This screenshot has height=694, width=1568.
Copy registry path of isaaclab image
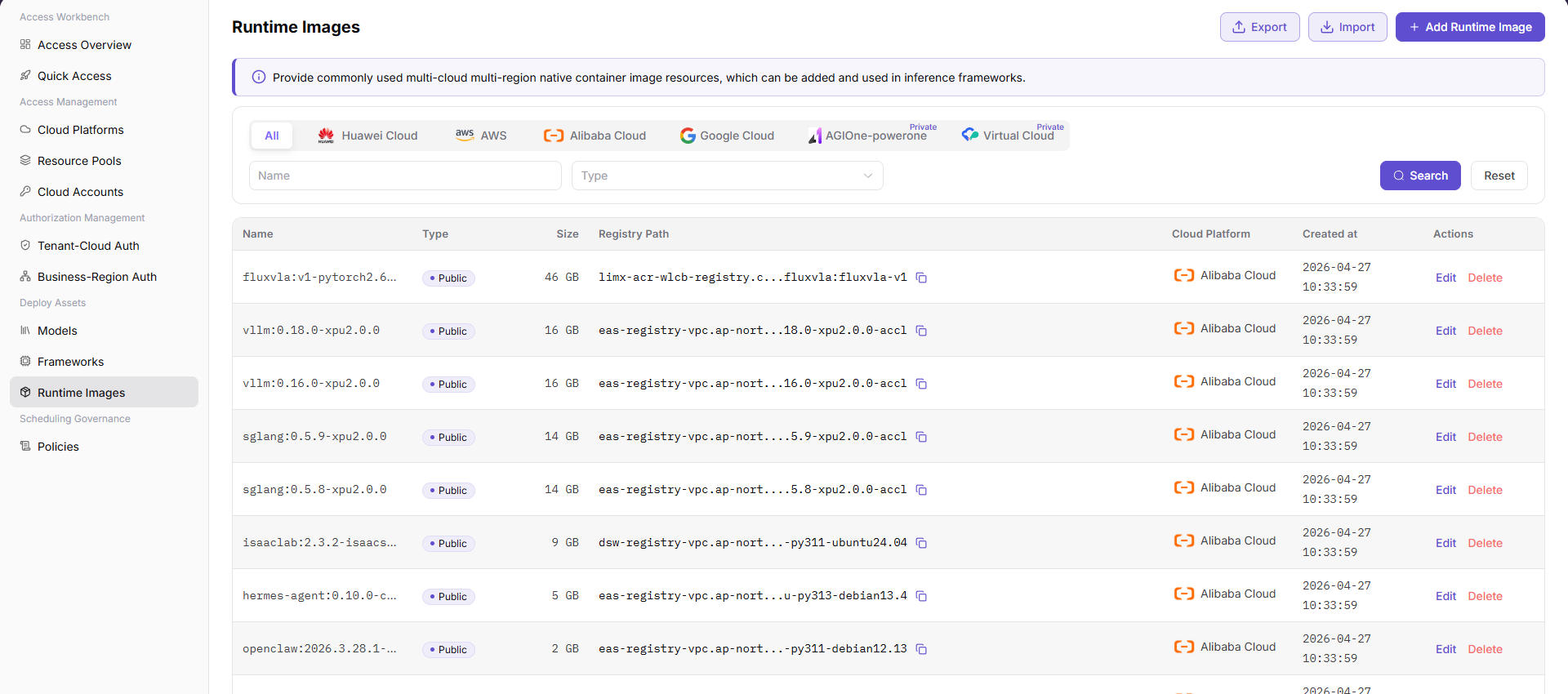point(921,543)
